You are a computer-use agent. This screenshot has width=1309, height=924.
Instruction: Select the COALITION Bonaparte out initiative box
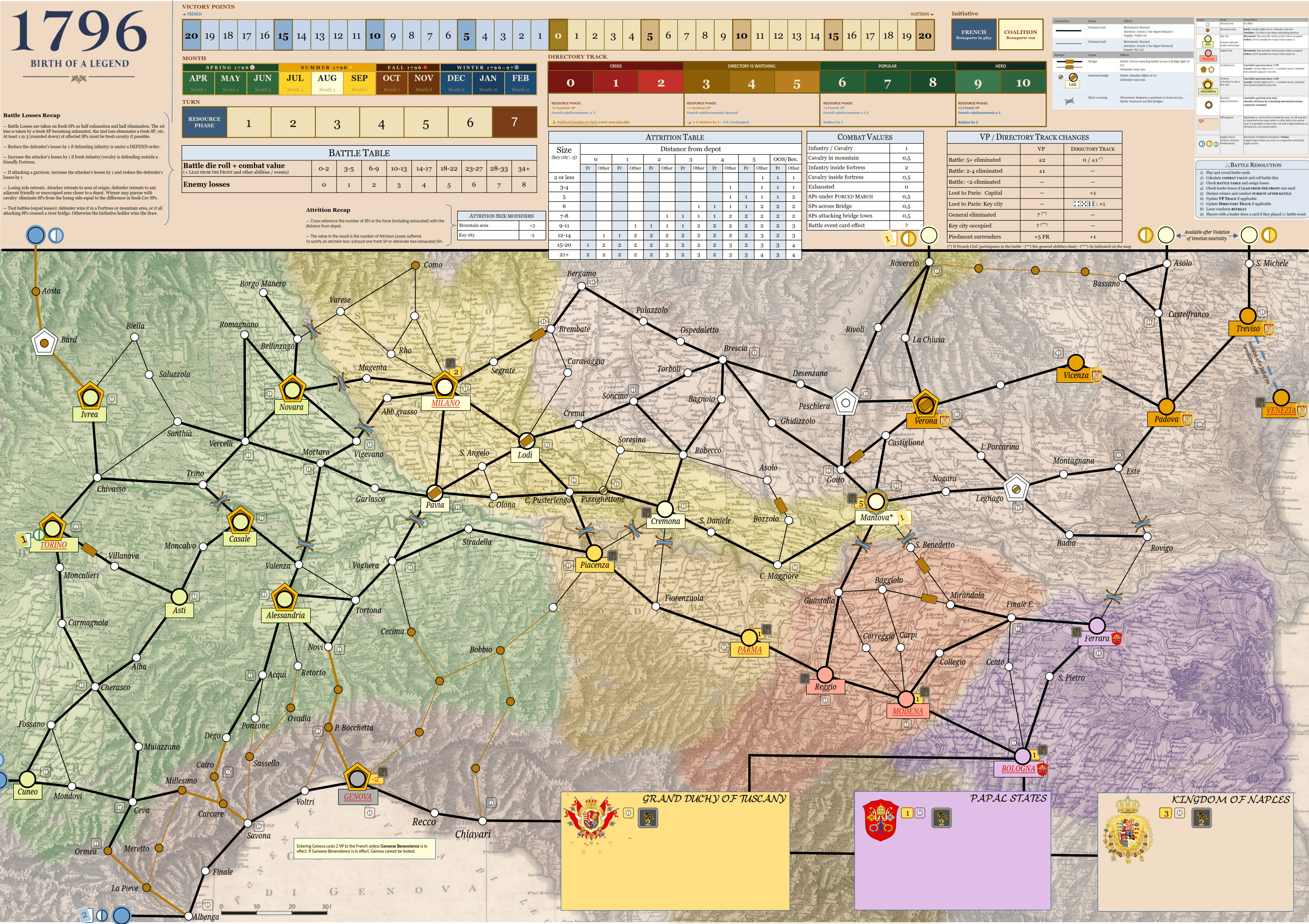(x=1020, y=34)
